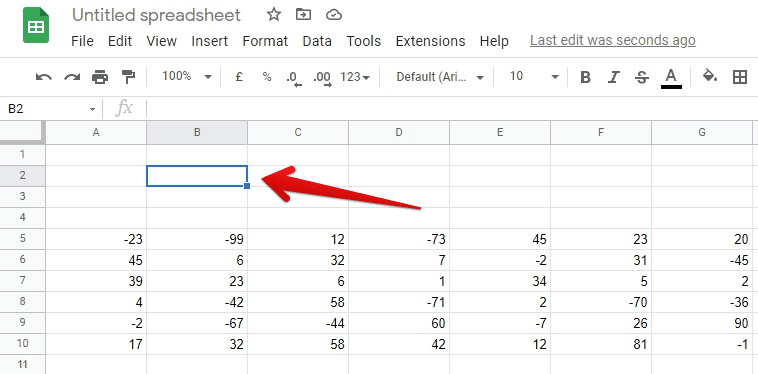Open the fill color picker
The width and height of the screenshot is (758, 374).
tap(710, 76)
